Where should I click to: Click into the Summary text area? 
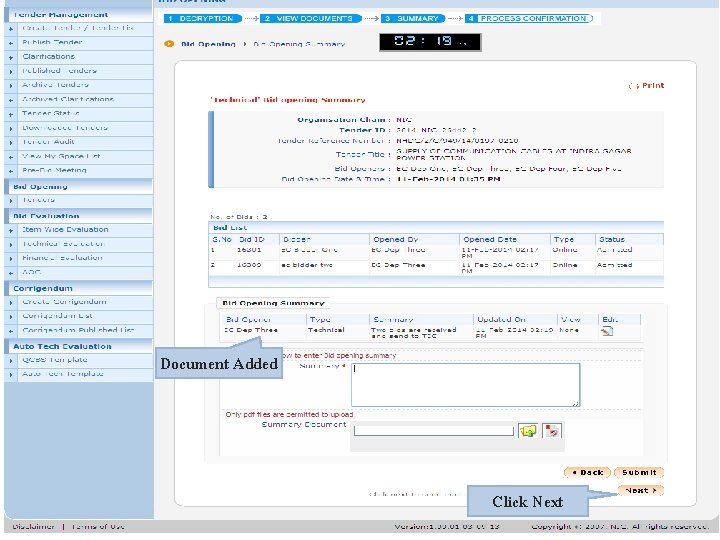466,385
